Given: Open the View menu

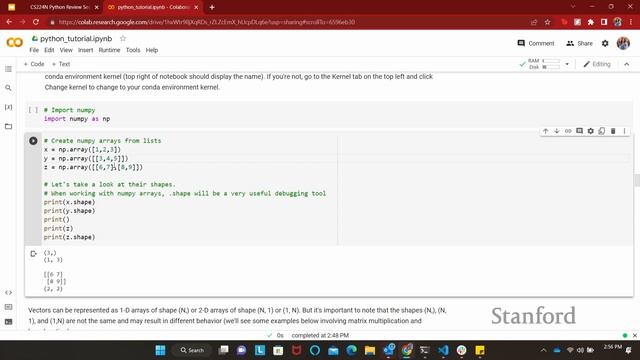Looking at the screenshot, I should pos(66,50).
